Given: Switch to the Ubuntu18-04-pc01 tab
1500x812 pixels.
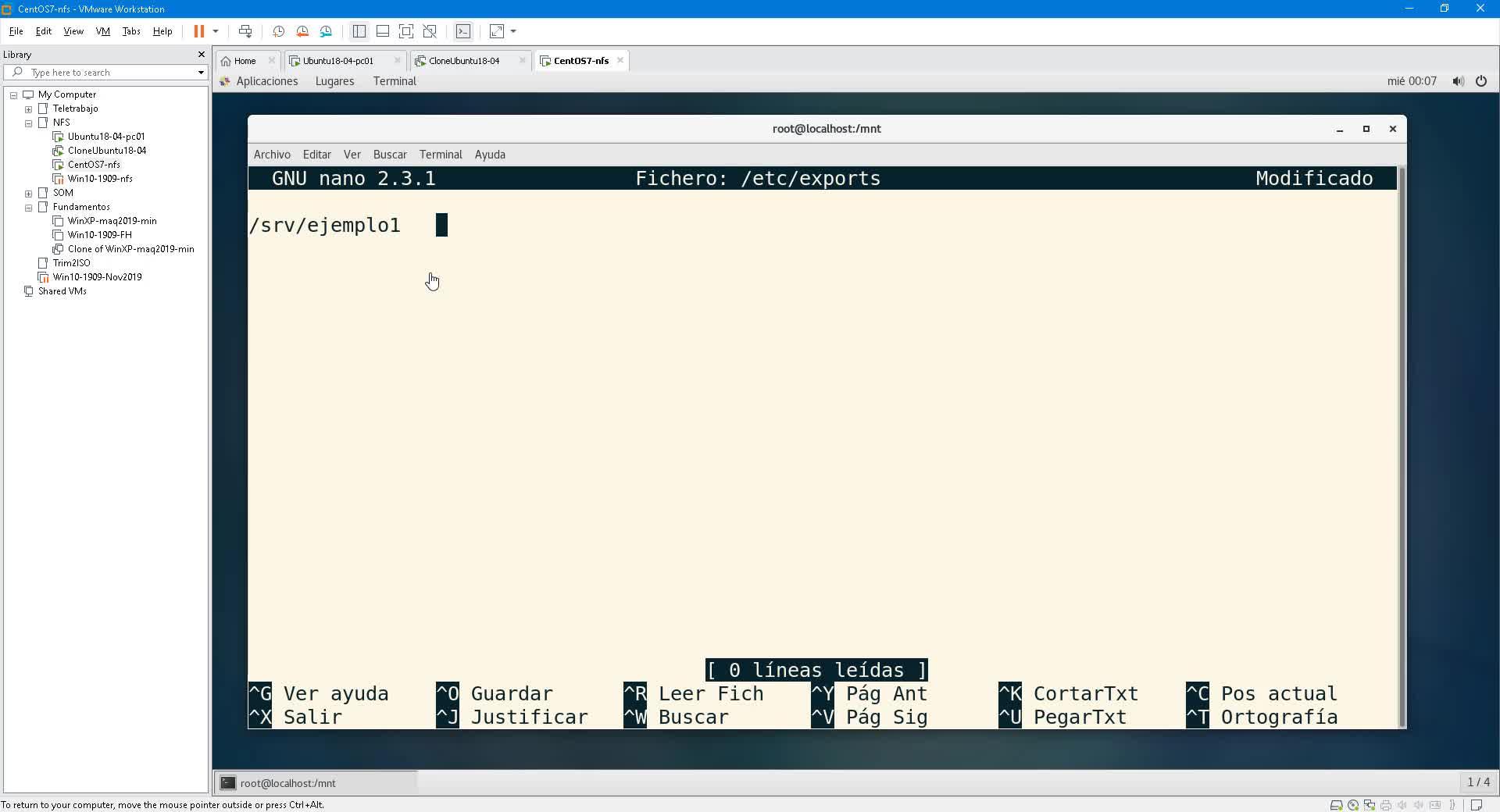Looking at the screenshot, I should coord(338,61).
